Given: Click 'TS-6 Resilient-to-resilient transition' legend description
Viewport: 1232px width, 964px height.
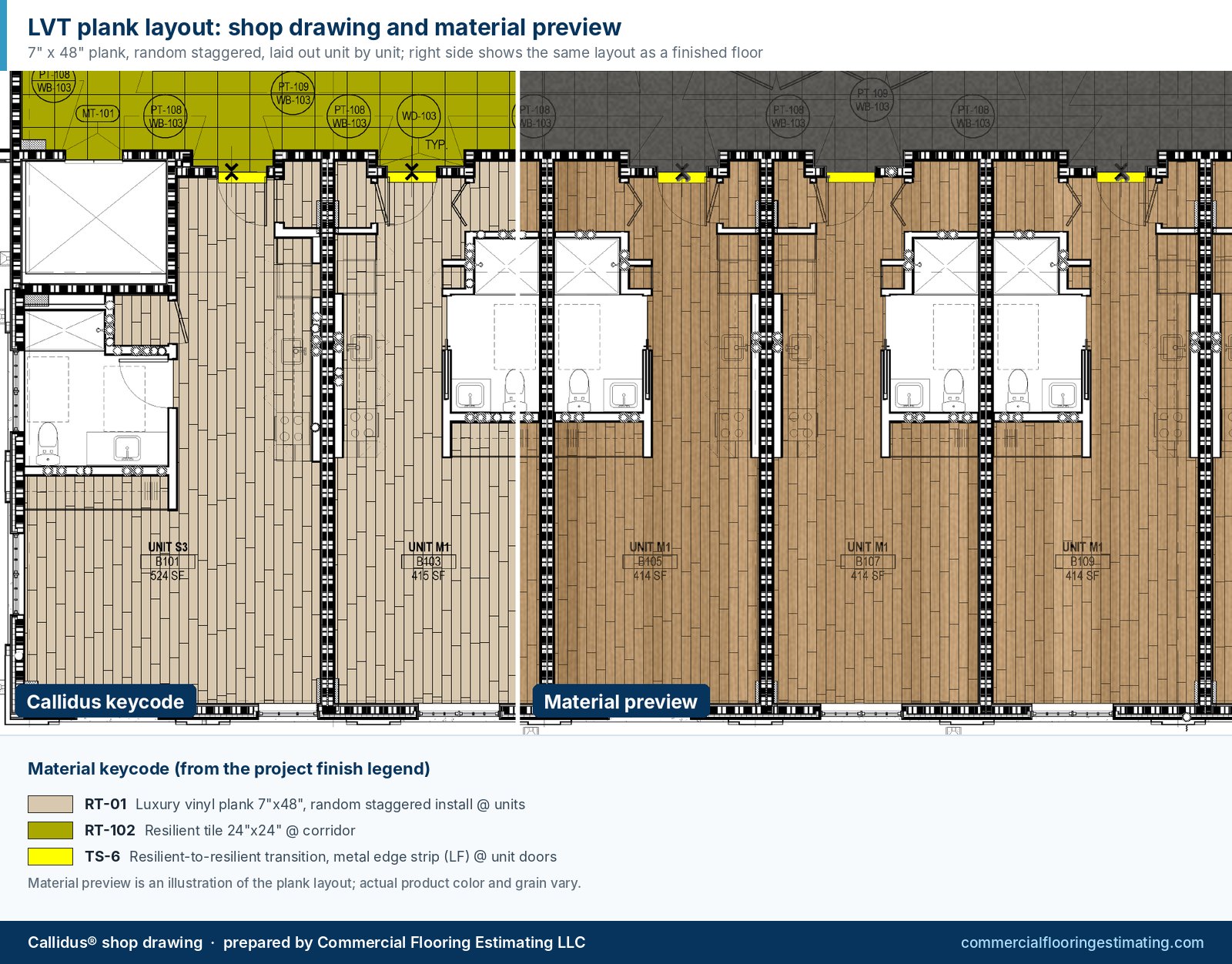Looking at the screenshot, I should [320, 856].
